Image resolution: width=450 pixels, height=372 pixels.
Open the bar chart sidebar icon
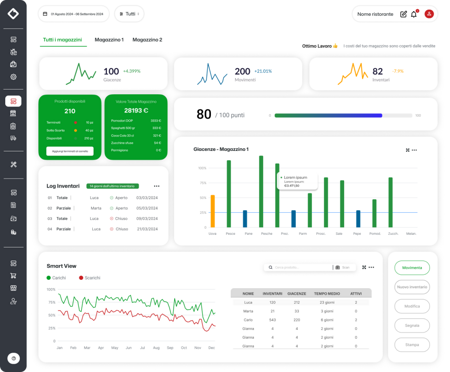[13, 232]
